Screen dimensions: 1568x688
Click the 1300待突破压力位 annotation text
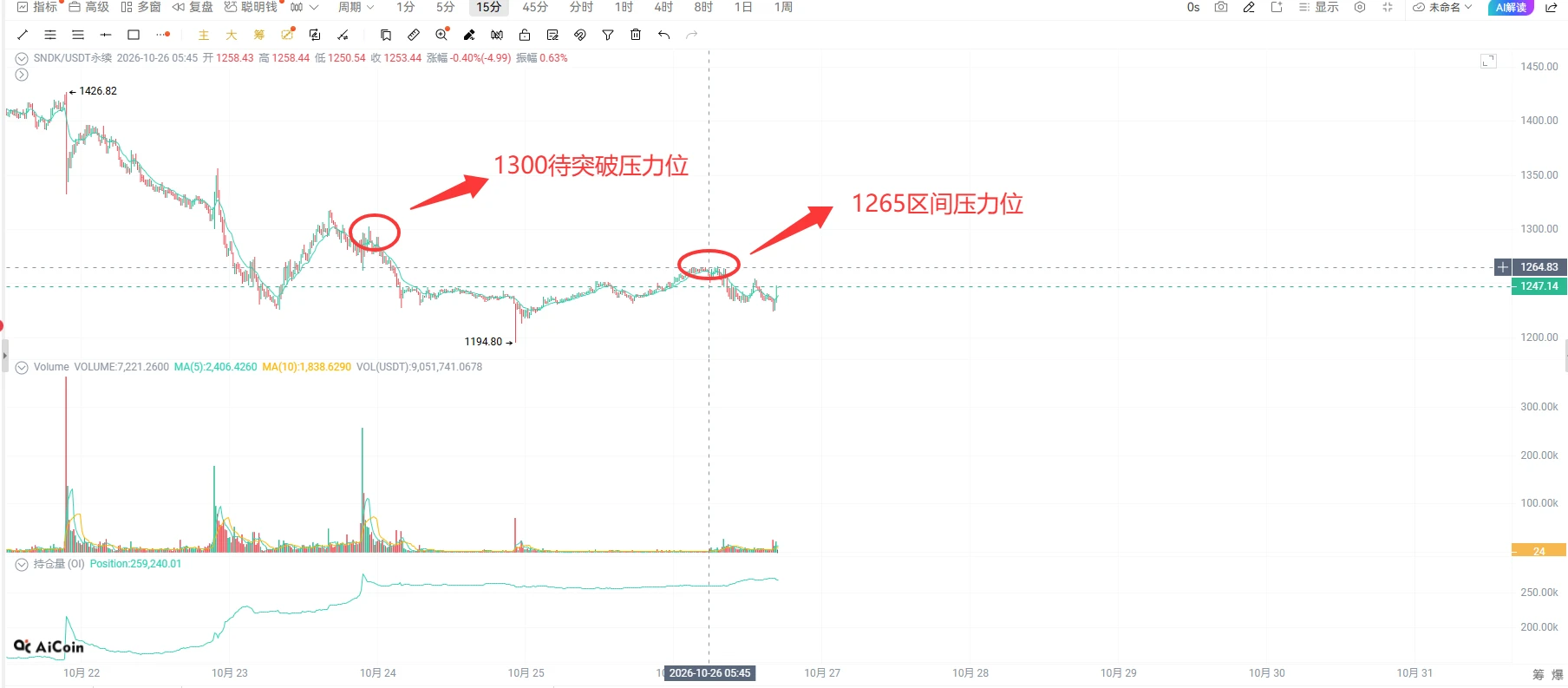tap(591, 166)
